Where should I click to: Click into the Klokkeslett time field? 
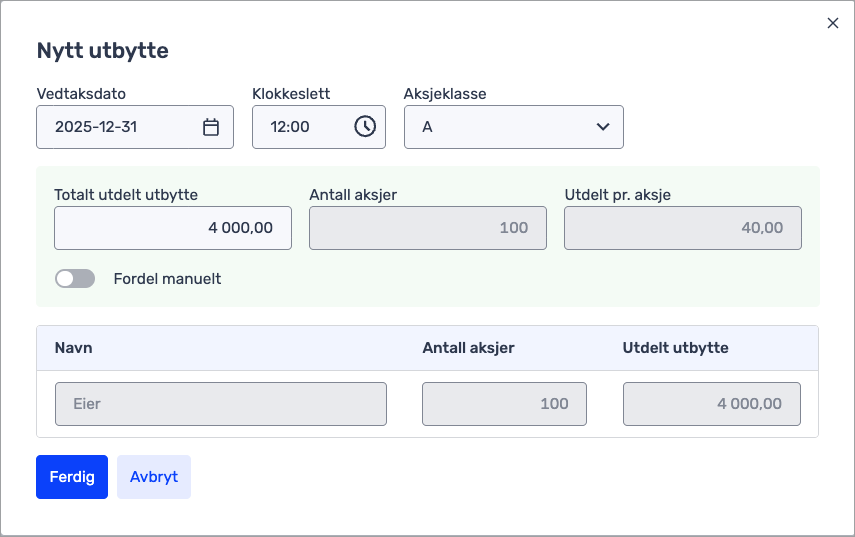click(x=298, y=127)
